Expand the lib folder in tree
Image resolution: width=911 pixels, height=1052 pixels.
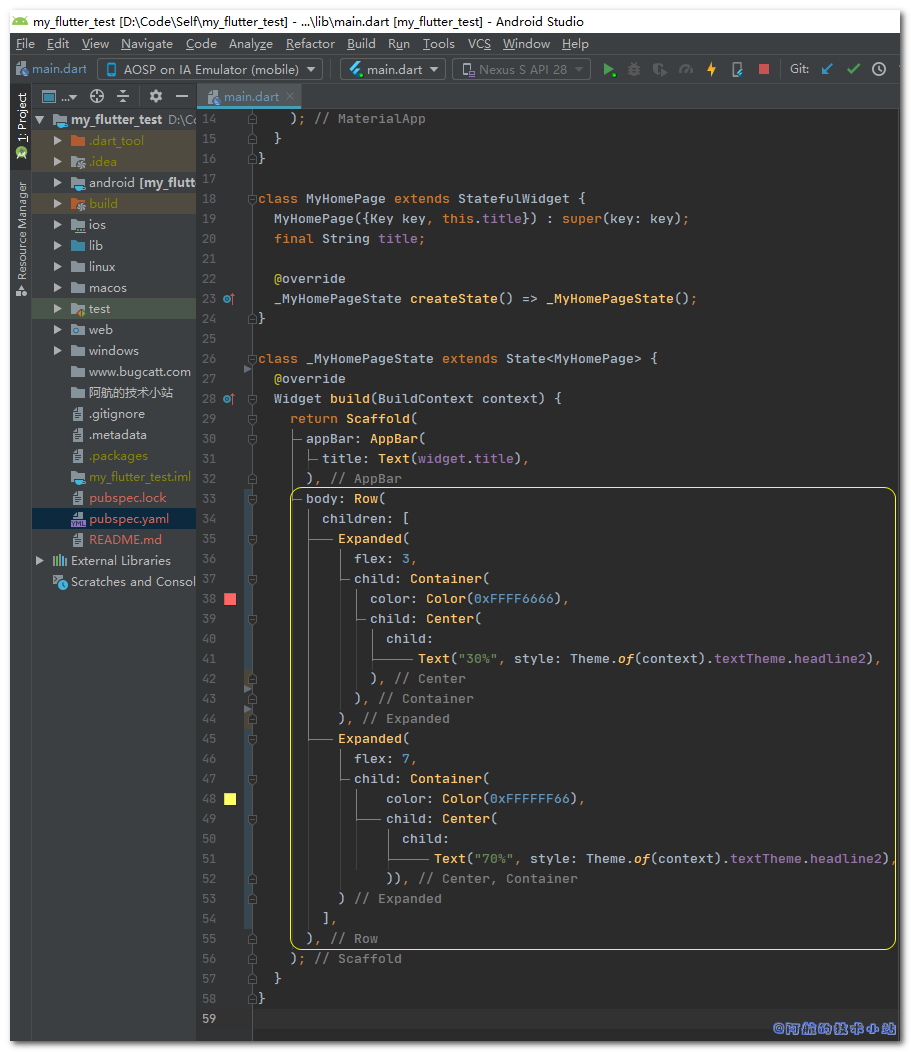[x=58, y=246]
